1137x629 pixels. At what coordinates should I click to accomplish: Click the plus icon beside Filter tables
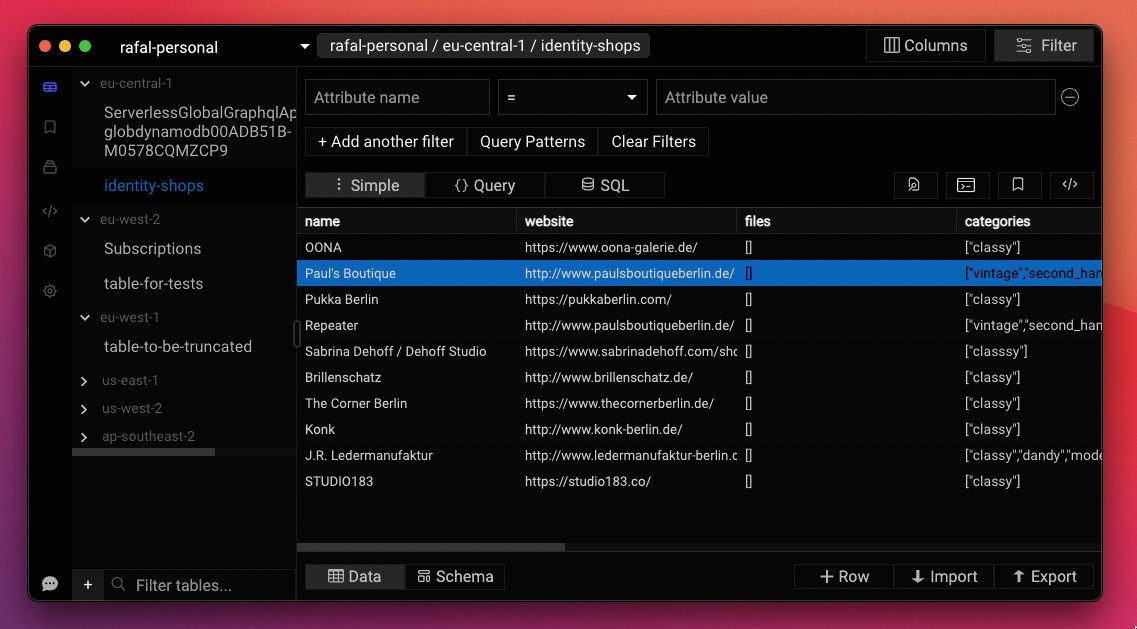88,585
